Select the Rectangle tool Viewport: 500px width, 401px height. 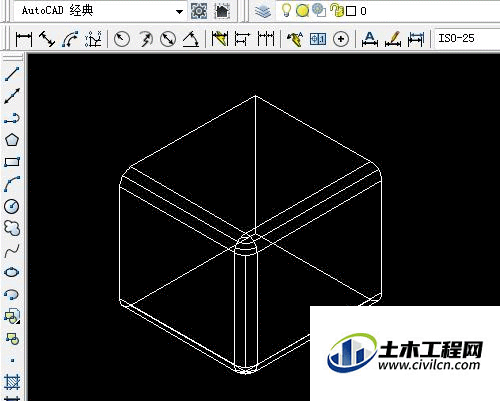tap(12, 162)
